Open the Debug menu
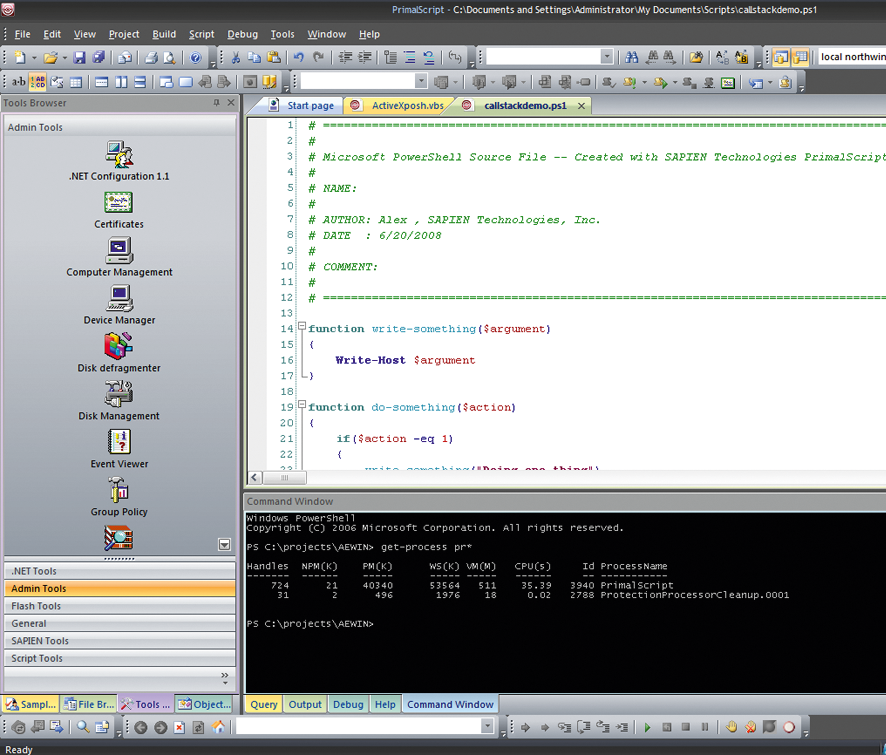This screenshot has width=886, height=755. pyautogui.click(x=242, y=33)
